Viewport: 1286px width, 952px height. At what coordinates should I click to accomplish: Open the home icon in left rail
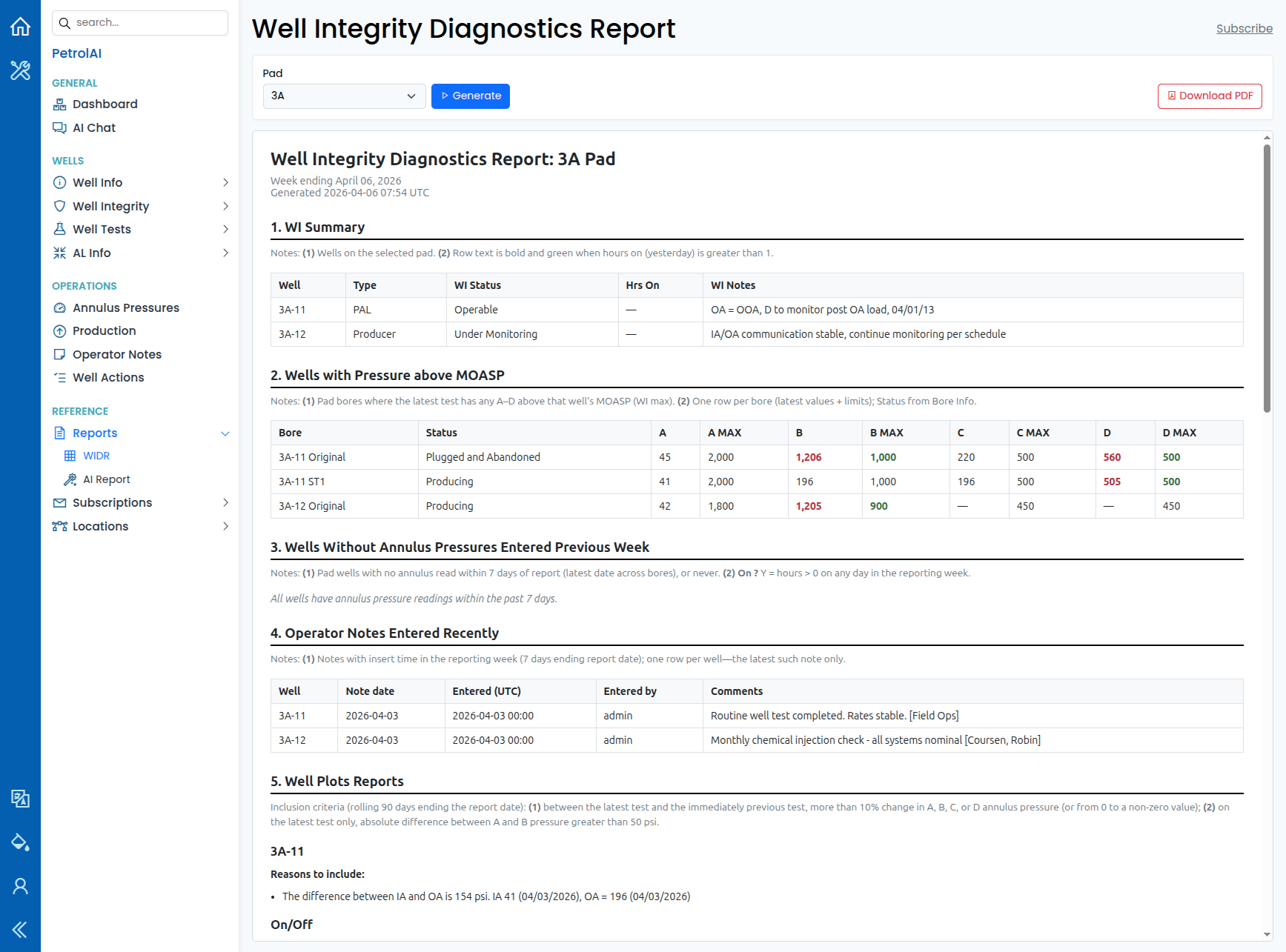20,27
